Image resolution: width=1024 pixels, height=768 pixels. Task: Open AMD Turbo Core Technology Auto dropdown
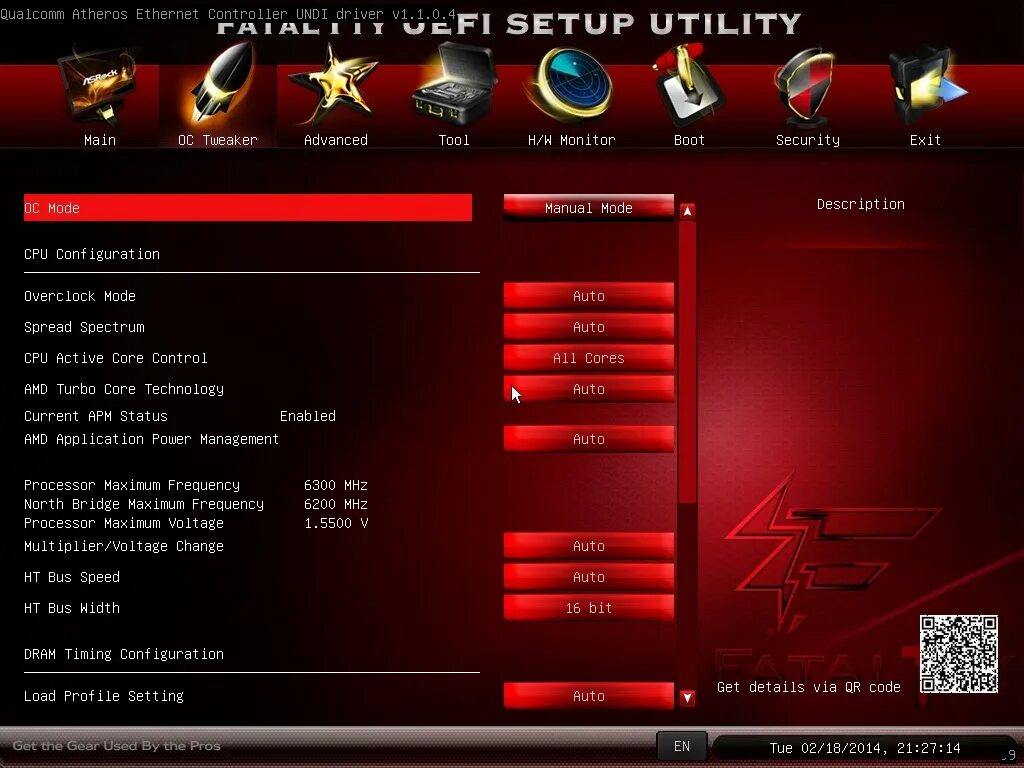tap(588, 389)
